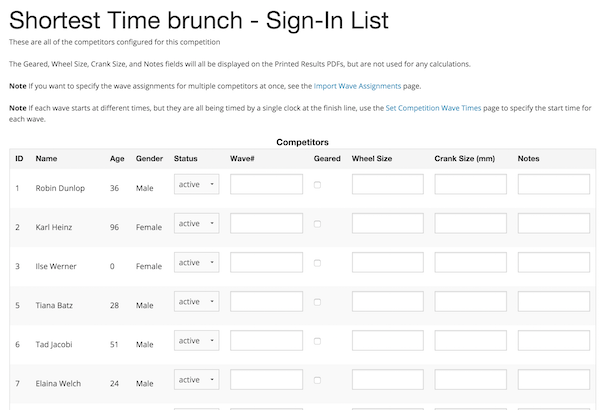Expand Karl Heinz's status selector
600x410 pixels.
click(197, 224)
